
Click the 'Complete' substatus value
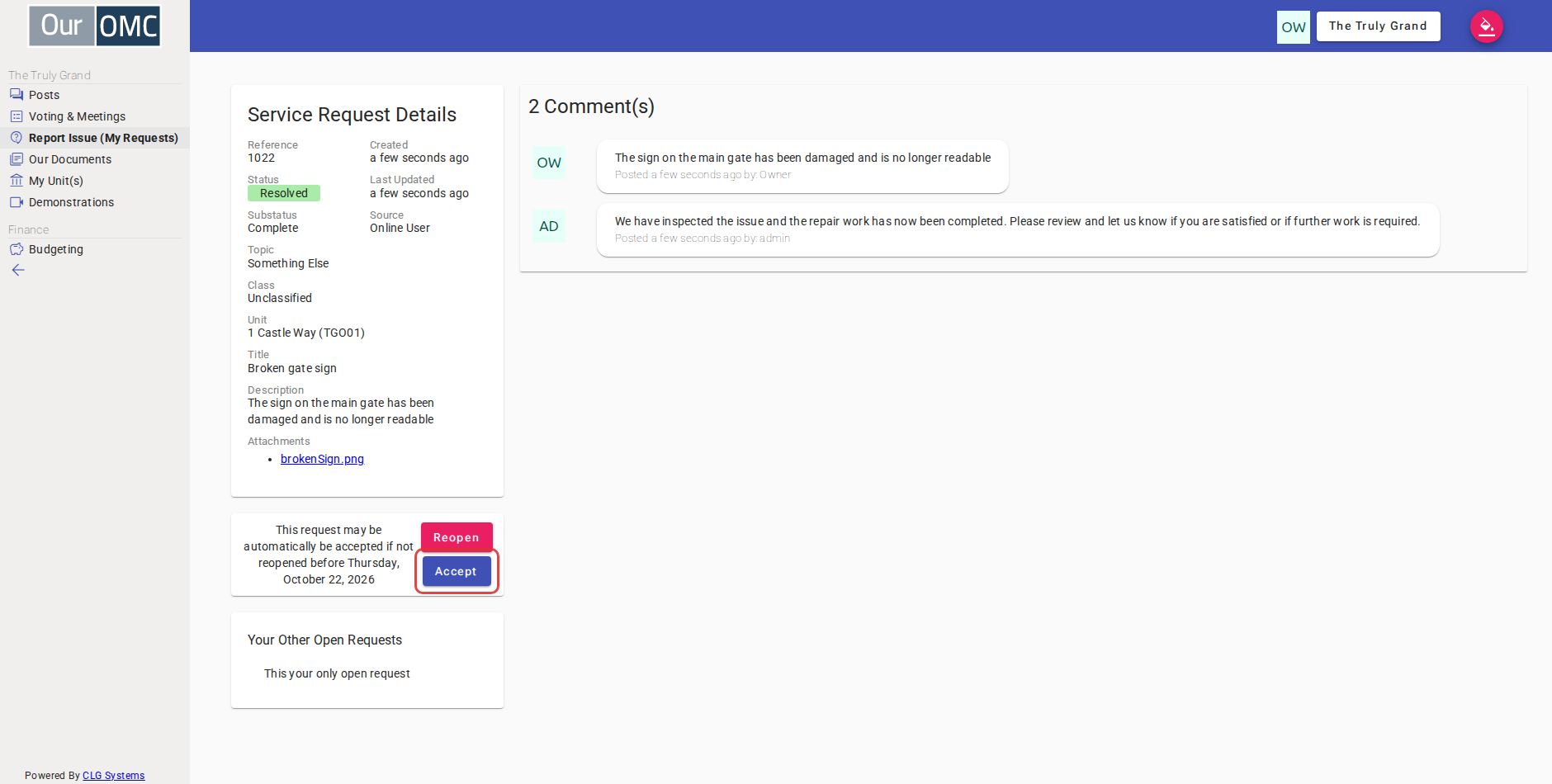(273, 229)
